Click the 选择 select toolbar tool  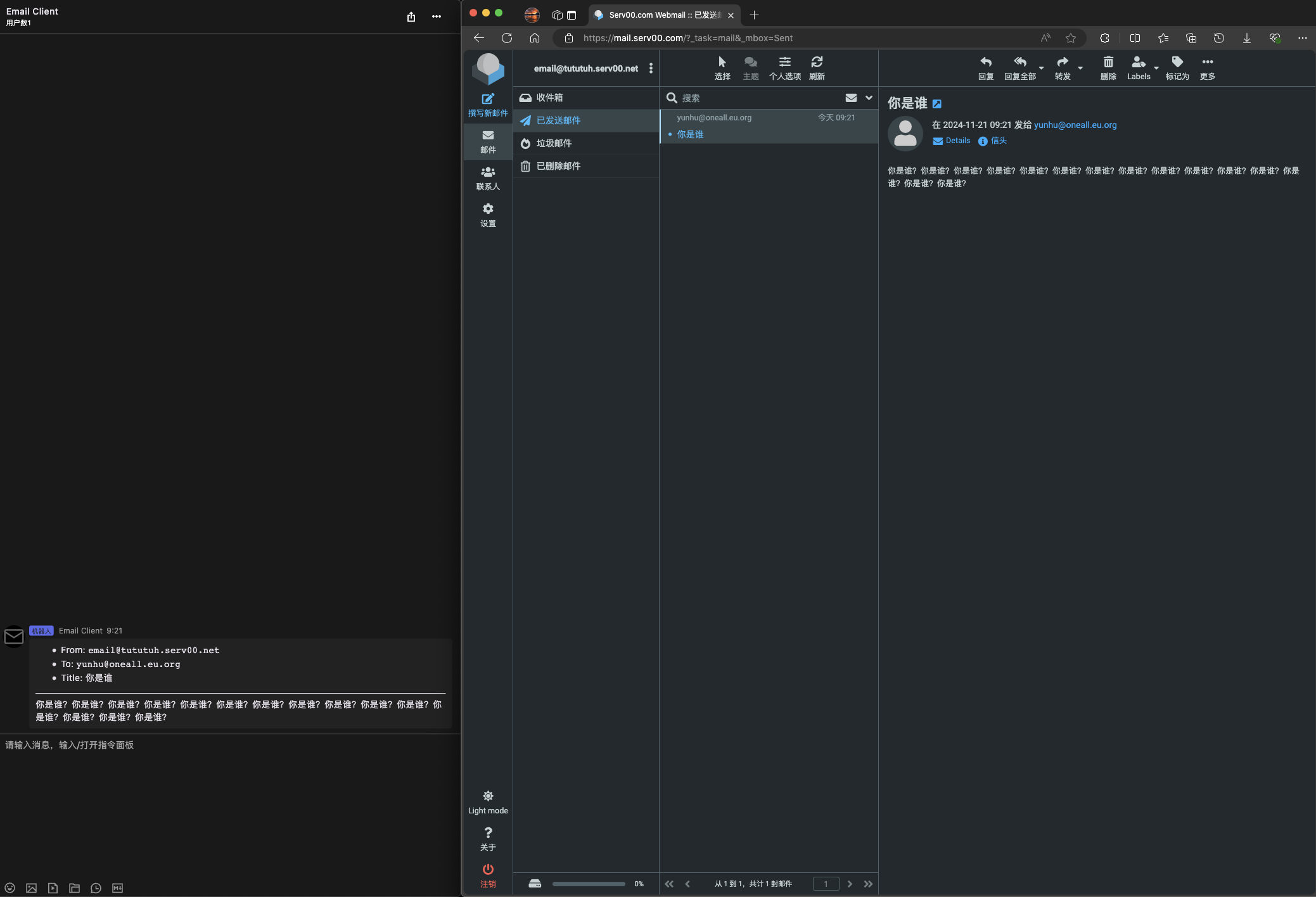(722, 68)
